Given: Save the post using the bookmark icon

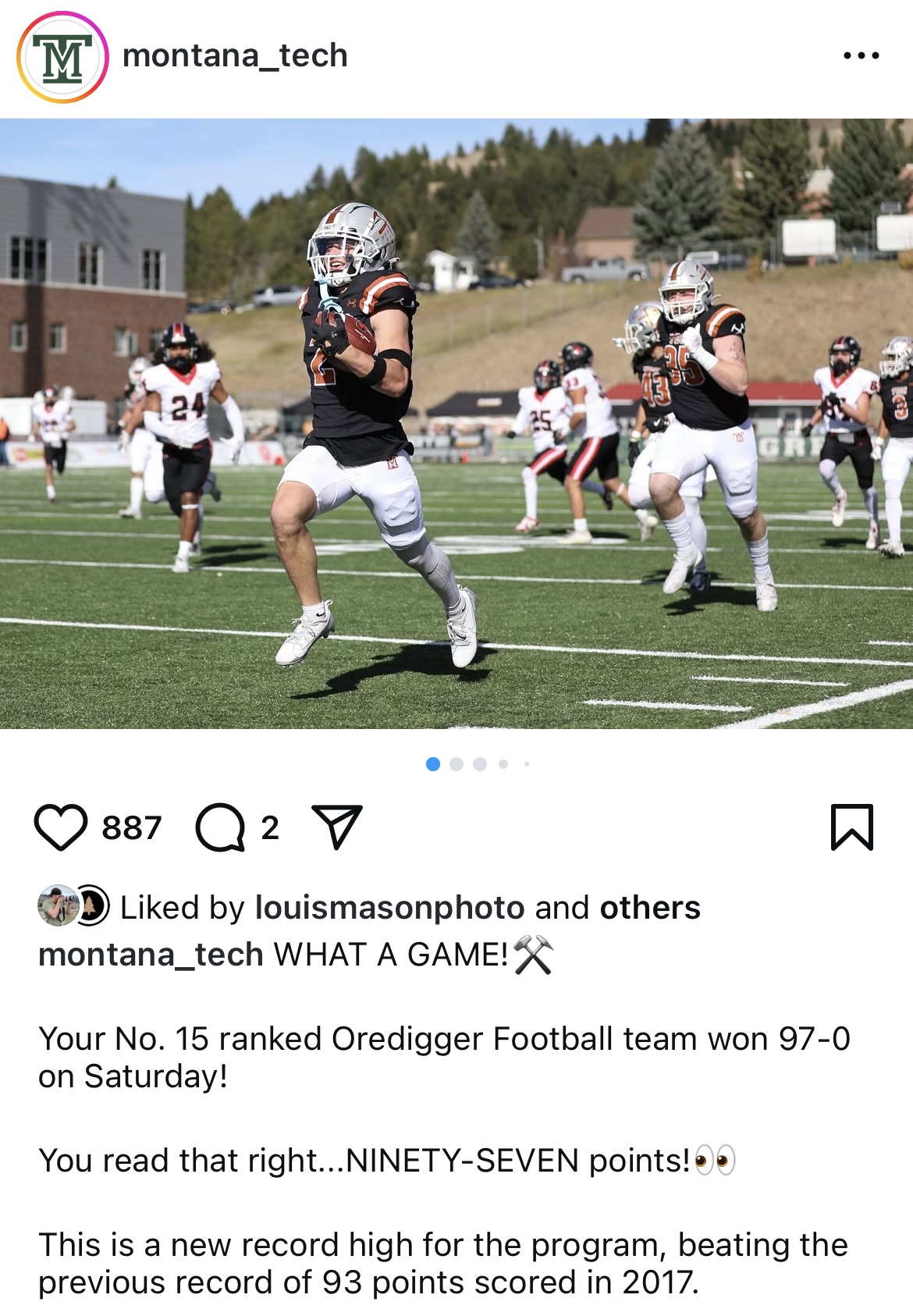Looking at the screenshot, I should coord(852,827).
